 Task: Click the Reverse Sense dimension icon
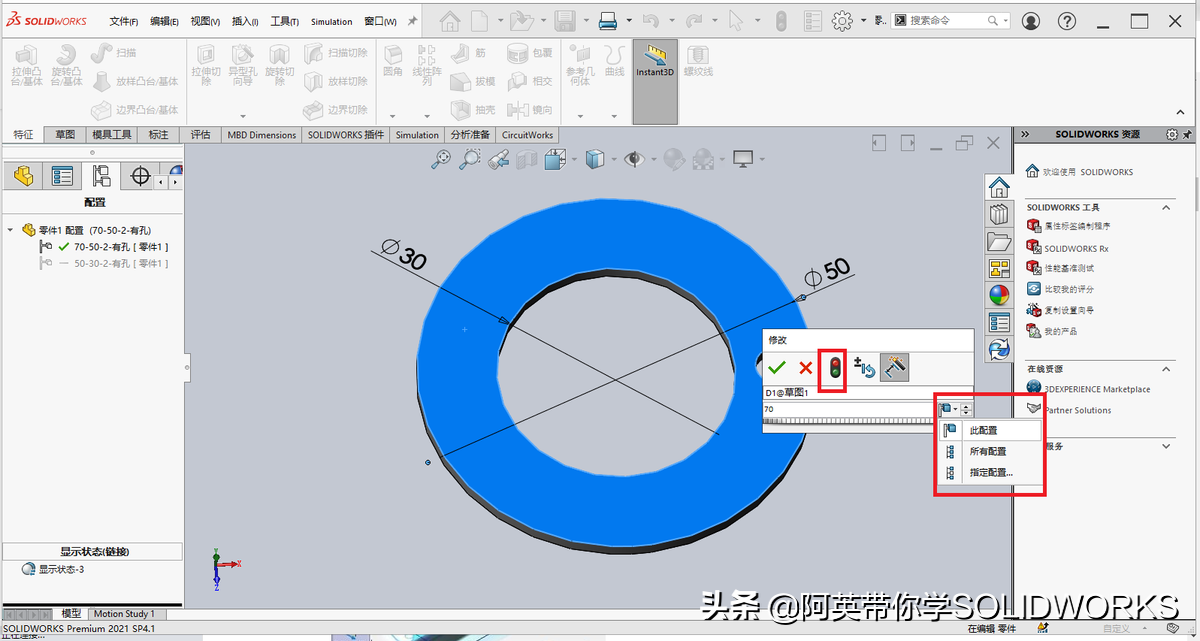click(x=865, y=368)
